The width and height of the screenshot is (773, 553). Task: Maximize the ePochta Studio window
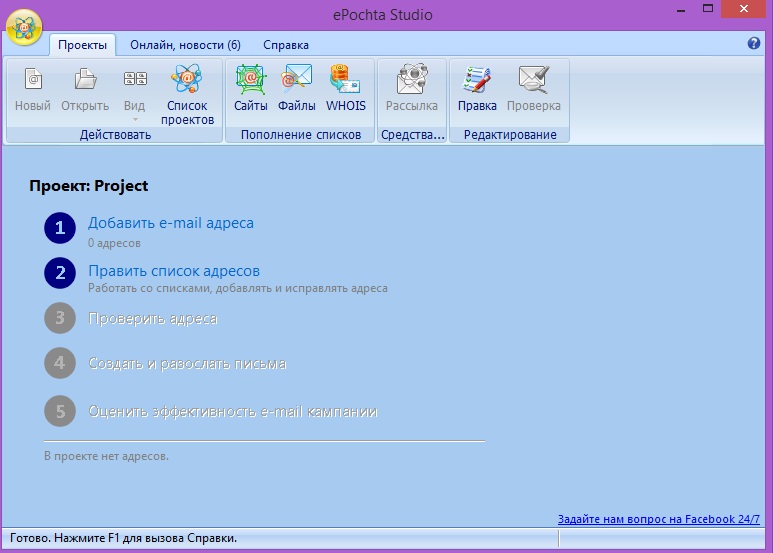coord(708,9)
